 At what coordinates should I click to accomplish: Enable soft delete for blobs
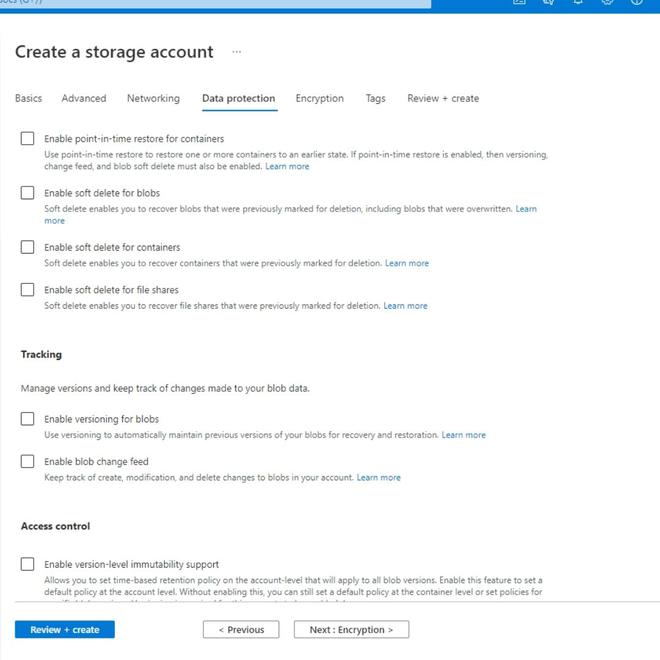28,193
